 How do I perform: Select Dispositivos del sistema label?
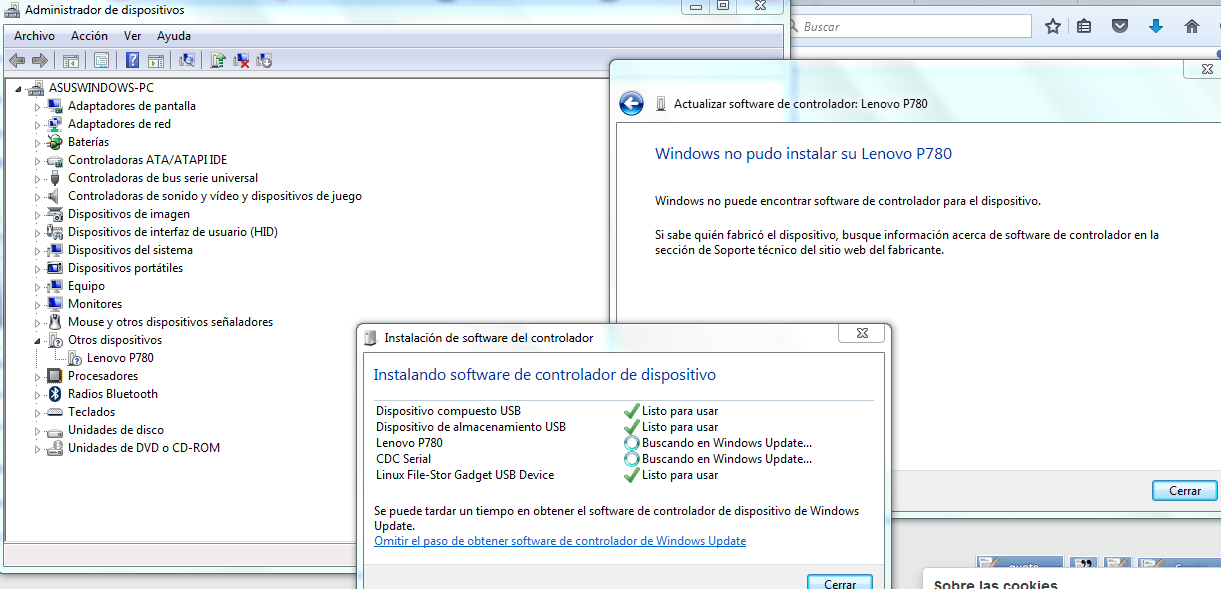tap(130, 250)
